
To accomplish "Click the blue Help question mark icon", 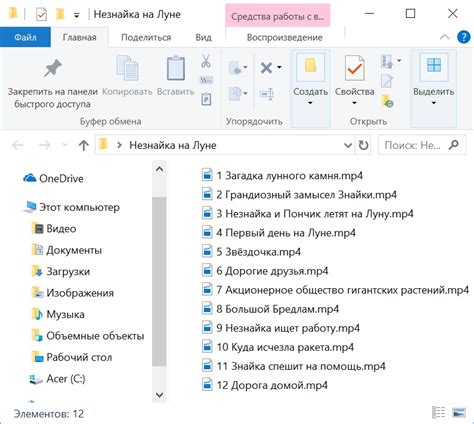I will 463,37.
